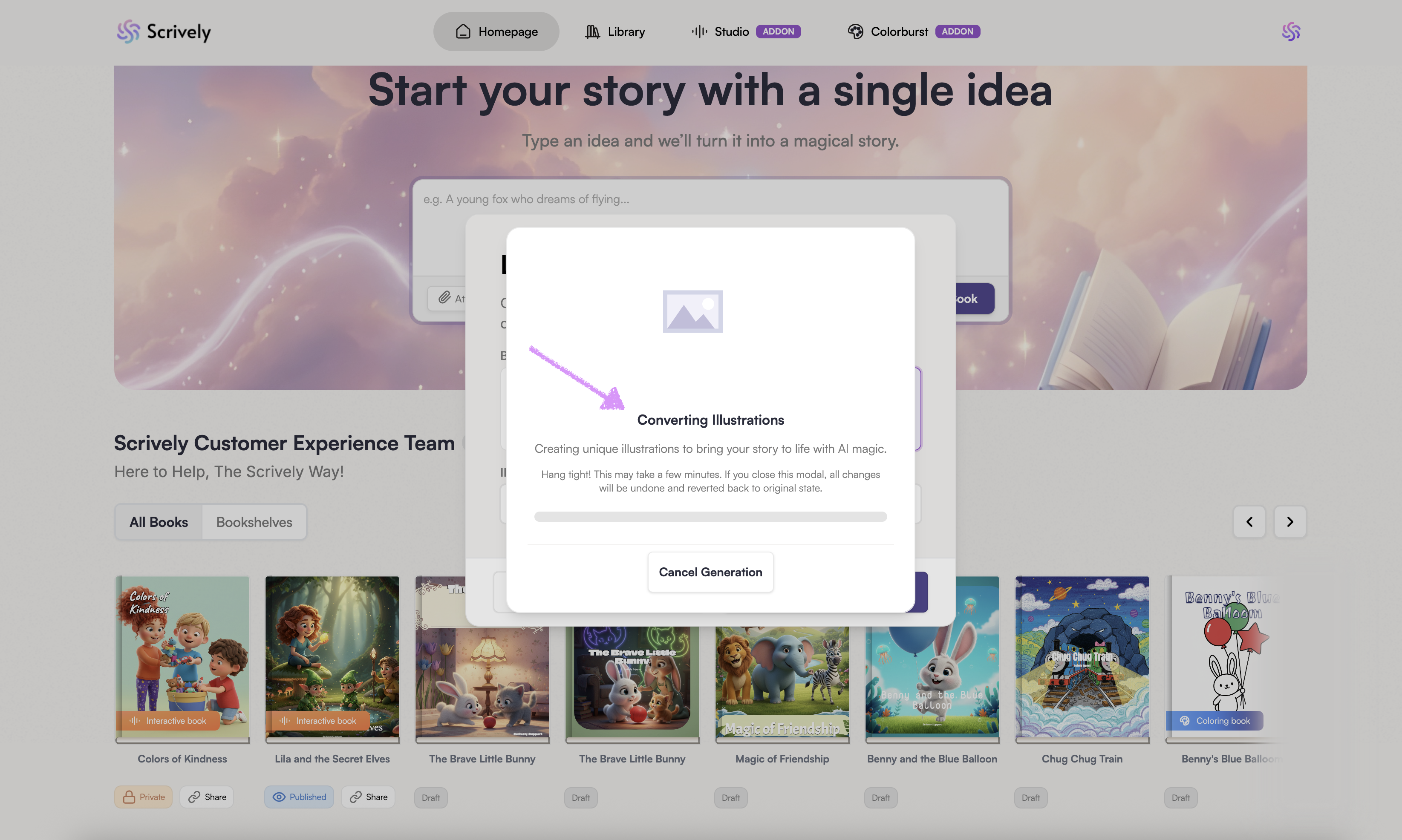Toggle Published eye badge on Lila book
The image size is (1402, 840).
pyautogui.click(x=299, y=797)
